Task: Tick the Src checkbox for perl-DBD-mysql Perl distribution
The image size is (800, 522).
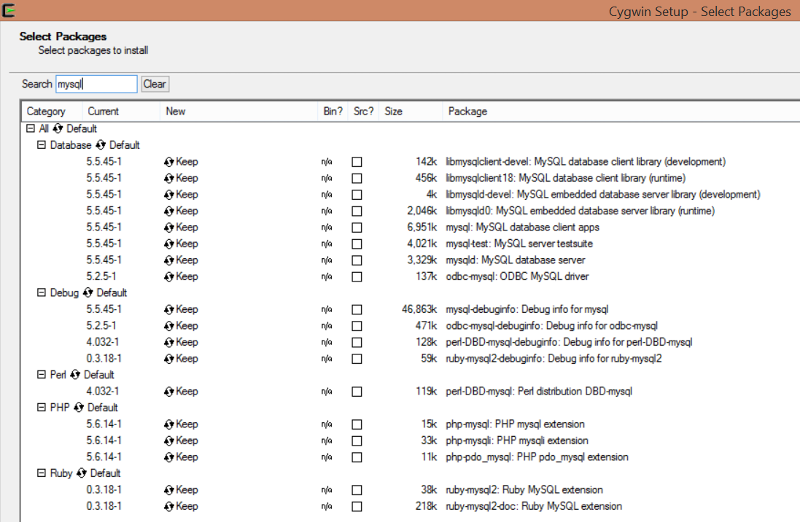Action: pos(357,391)
